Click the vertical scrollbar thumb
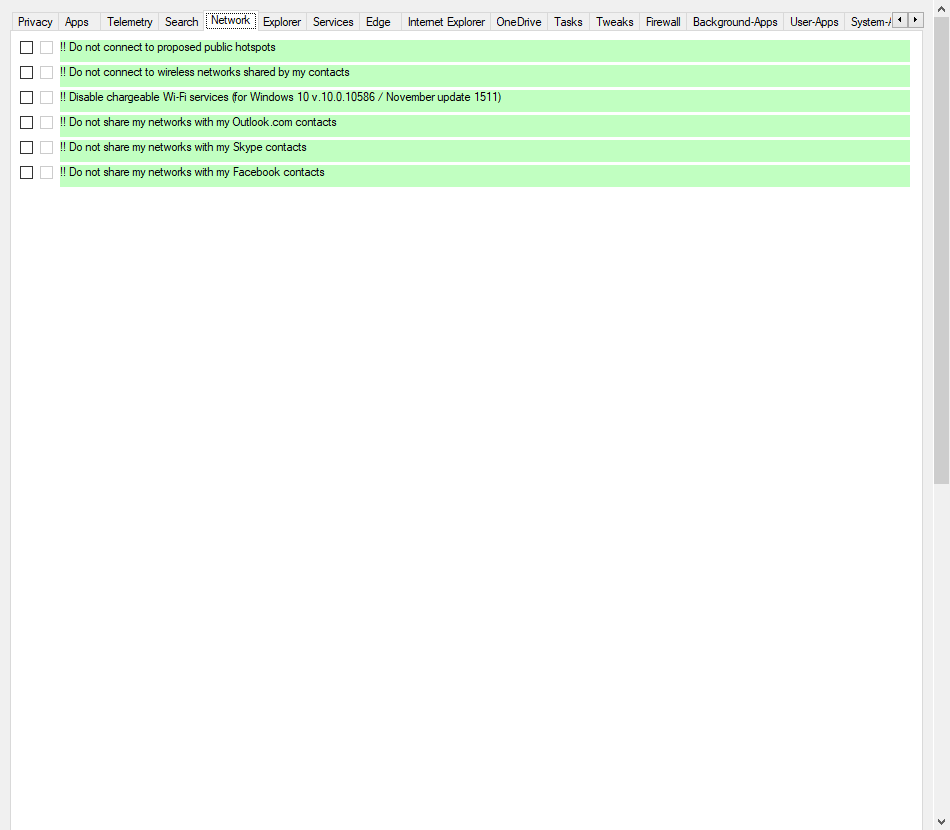The image size is (950, 830). [942, 250]
